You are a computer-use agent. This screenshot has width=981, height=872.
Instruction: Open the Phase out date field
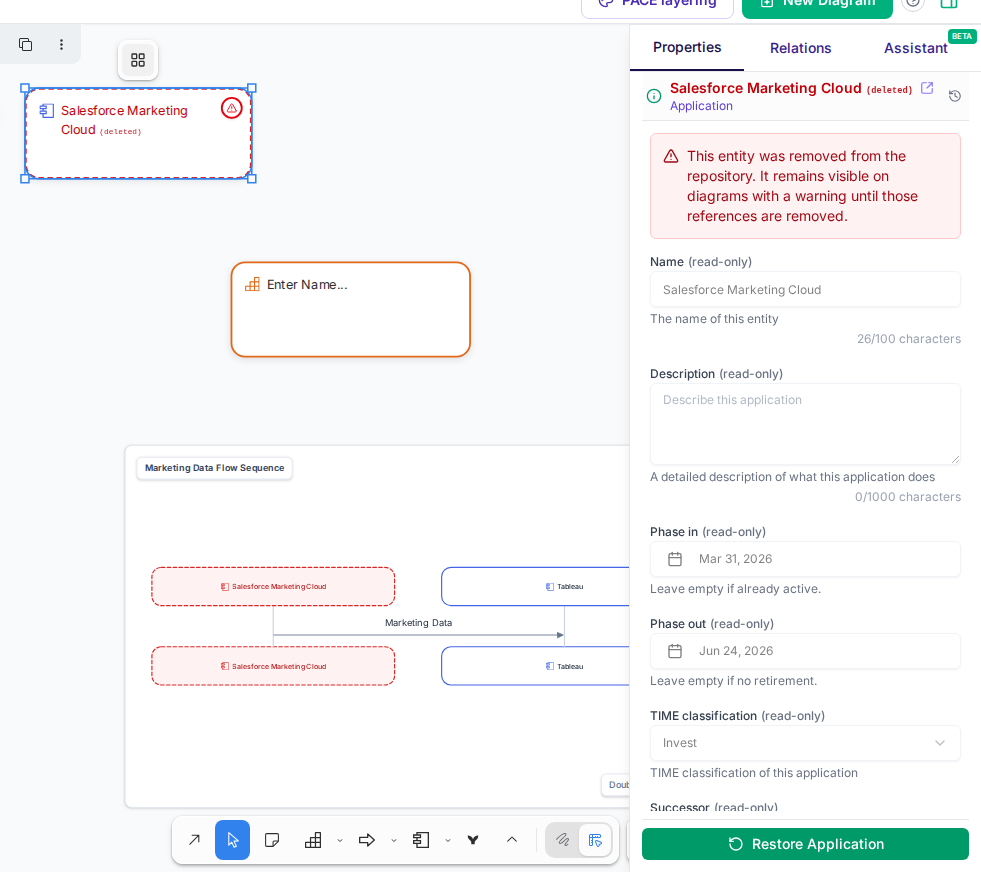click(x=805, y=651)
